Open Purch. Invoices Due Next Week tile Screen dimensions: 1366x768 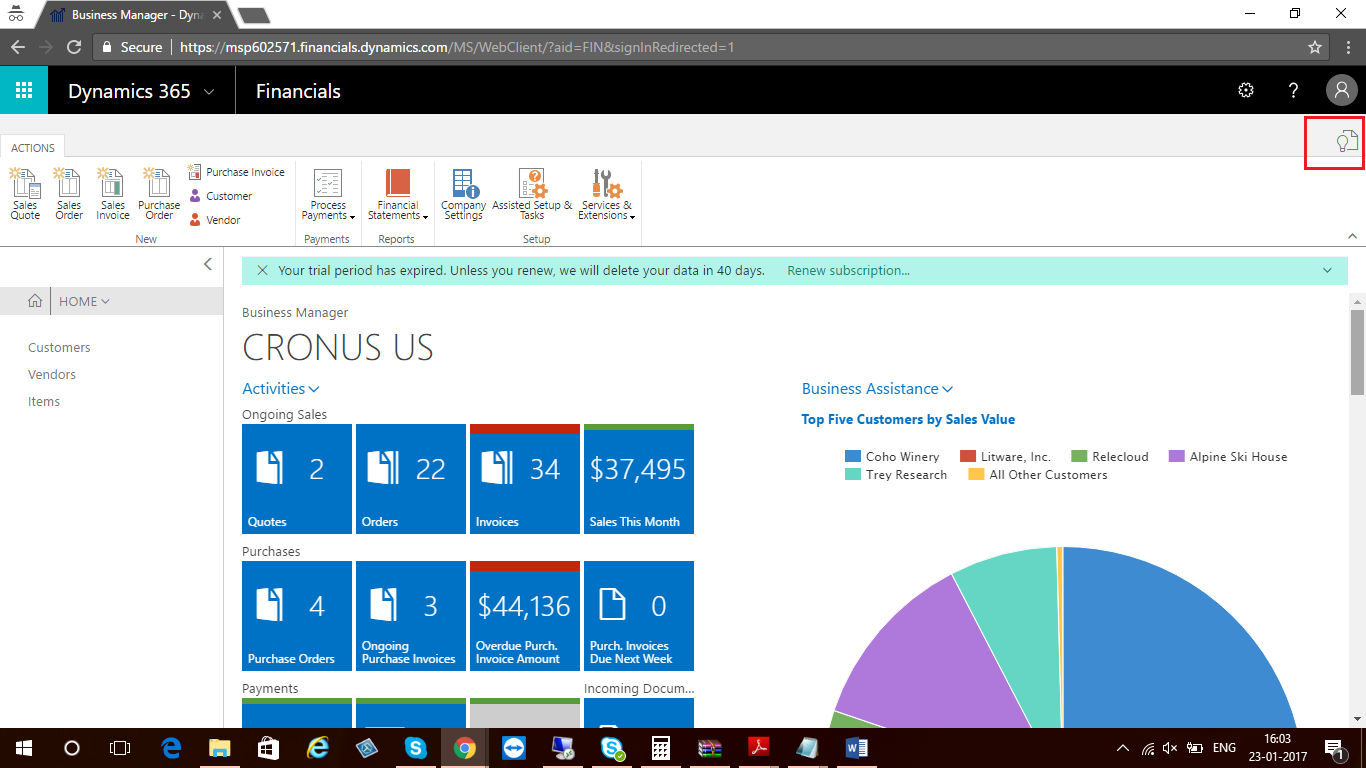(639, 616)
